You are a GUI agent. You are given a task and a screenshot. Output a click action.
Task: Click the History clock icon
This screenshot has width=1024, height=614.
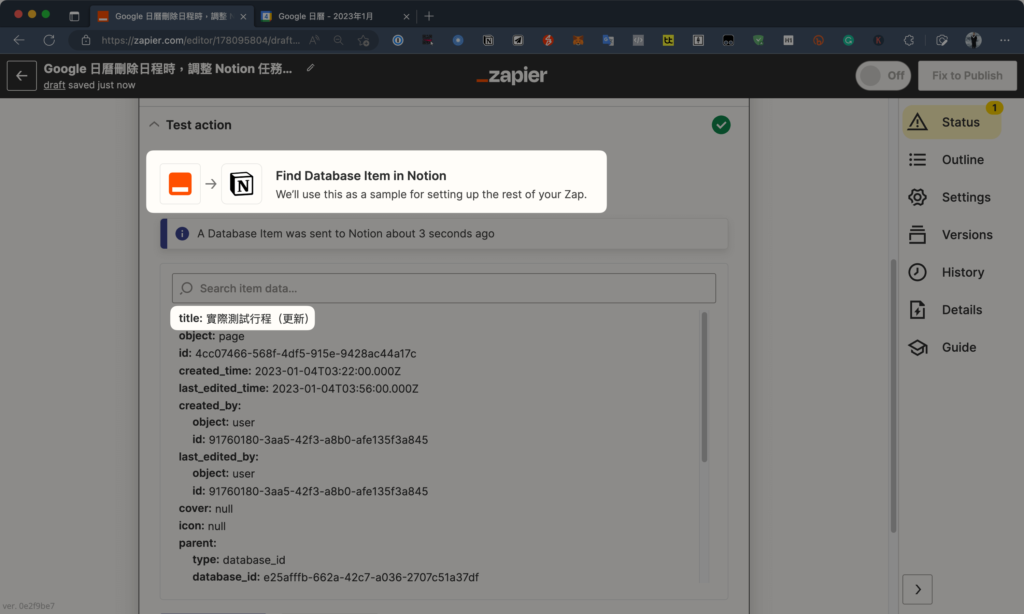pos(918,272)
